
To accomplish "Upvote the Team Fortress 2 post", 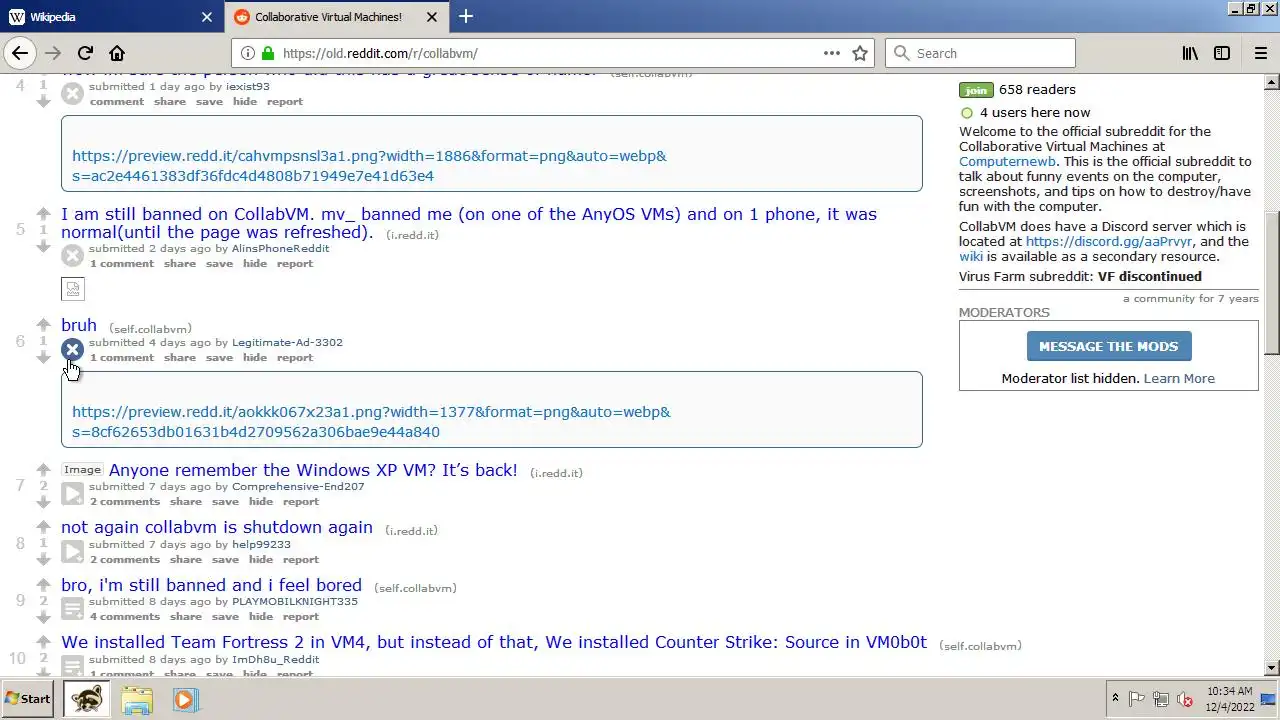I will (x=43, y=642).
